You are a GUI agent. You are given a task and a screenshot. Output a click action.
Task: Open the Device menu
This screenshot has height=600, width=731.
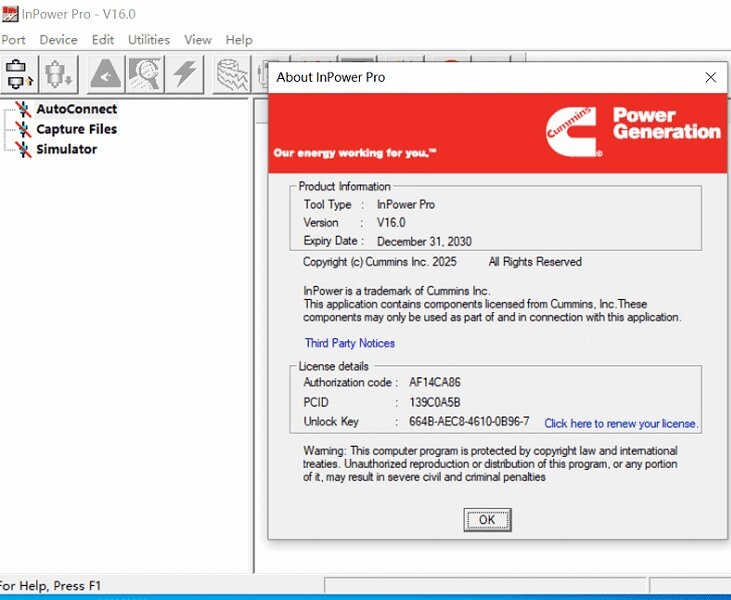click(x=58, y=40)
